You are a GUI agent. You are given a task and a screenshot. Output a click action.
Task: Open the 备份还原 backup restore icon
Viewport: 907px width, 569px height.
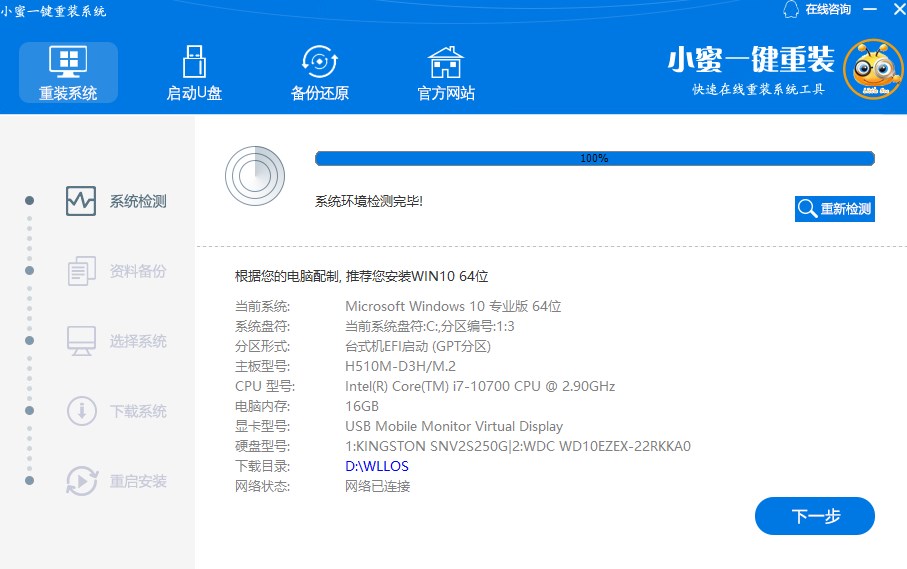tap(319, 61)
